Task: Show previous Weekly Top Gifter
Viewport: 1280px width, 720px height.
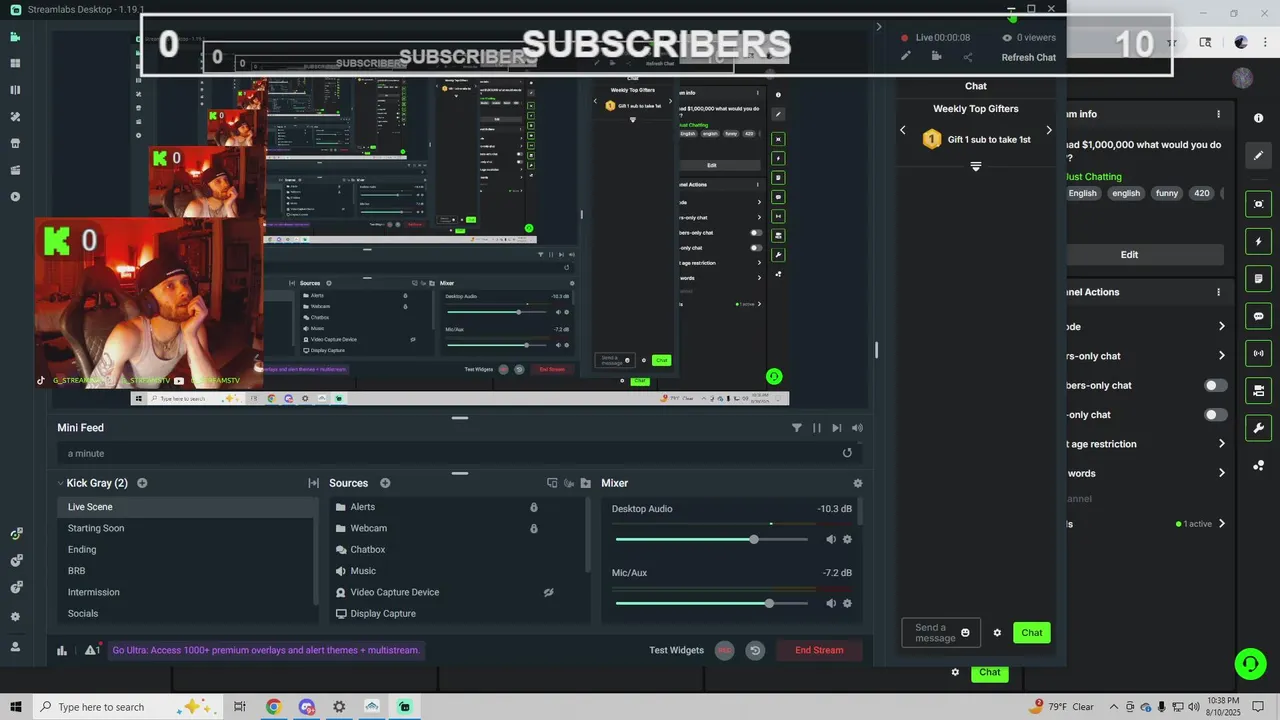Action: click(903, 130)
